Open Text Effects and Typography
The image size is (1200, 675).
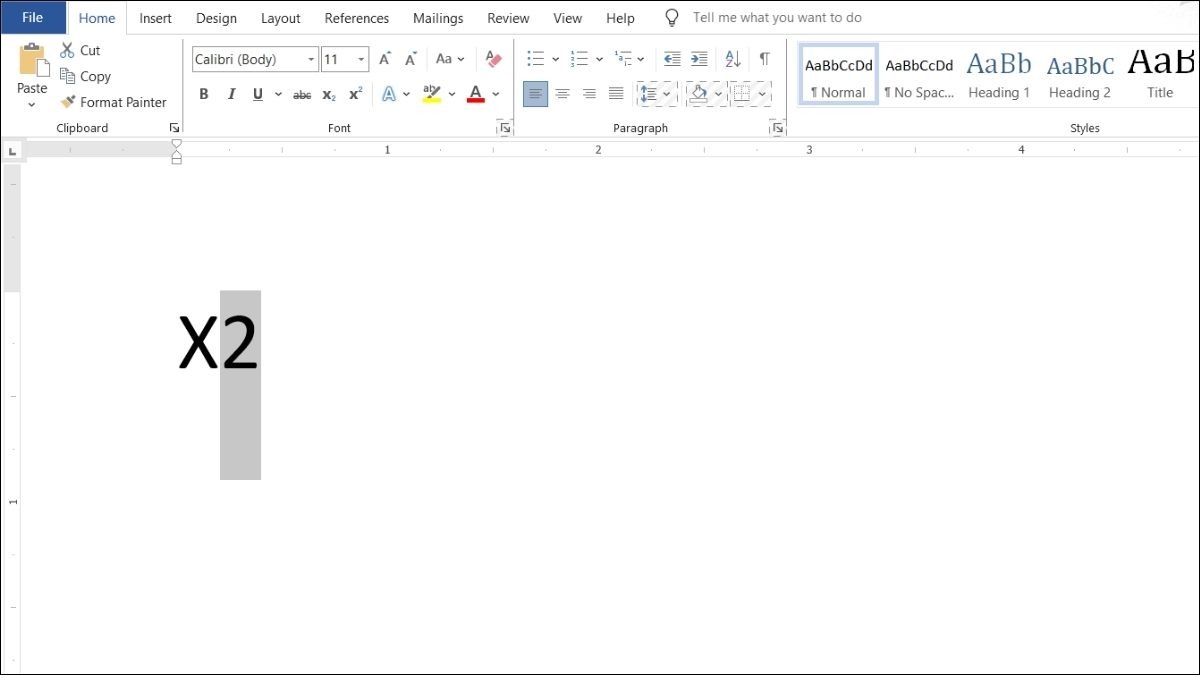coord(389,95)
